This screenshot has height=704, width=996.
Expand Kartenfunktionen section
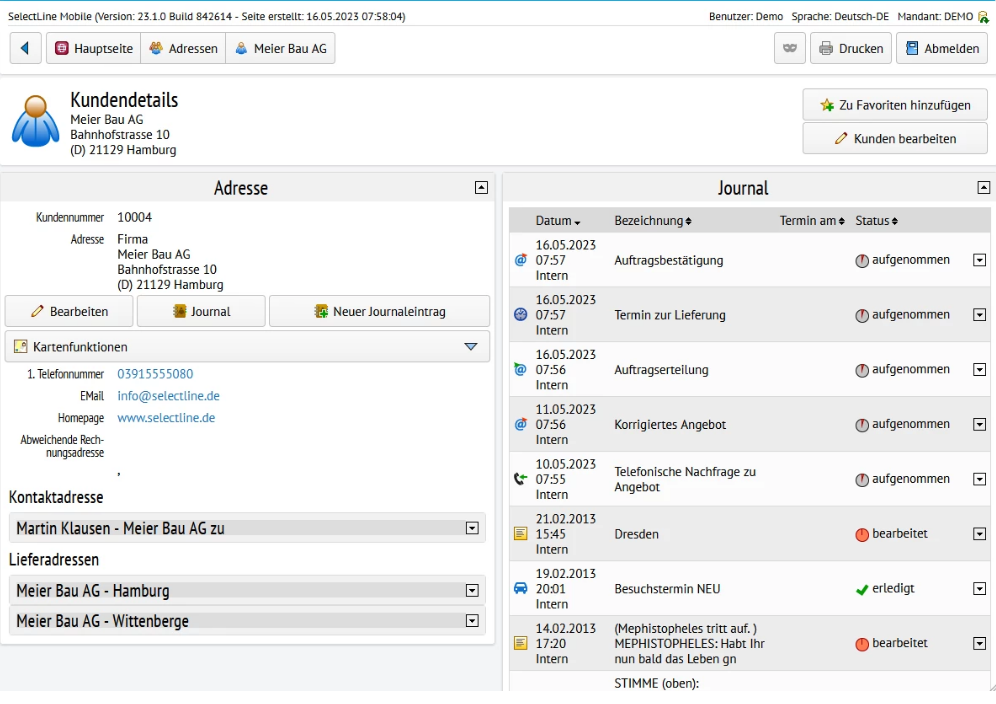click(x=471, y=347)
